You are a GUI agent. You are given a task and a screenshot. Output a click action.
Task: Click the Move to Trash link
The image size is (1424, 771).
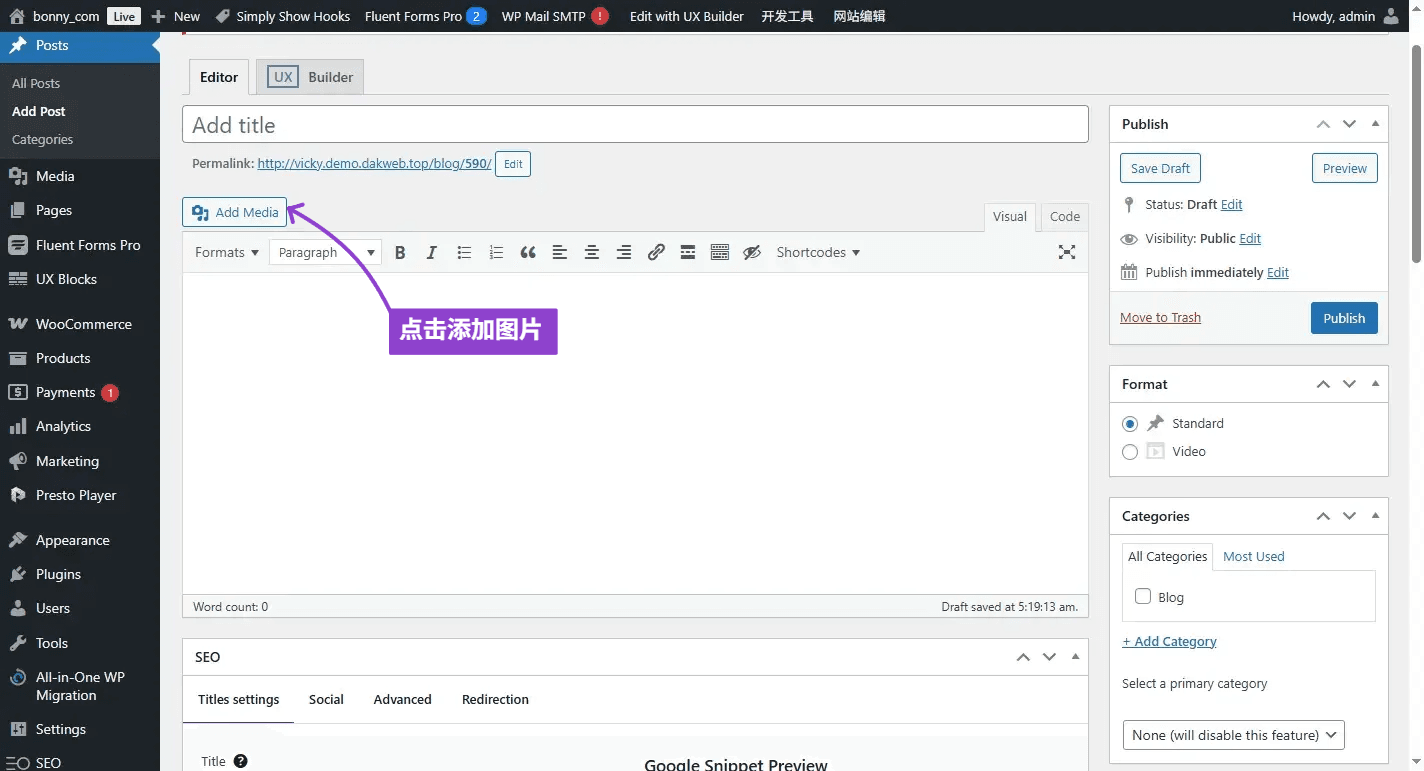1160,318
